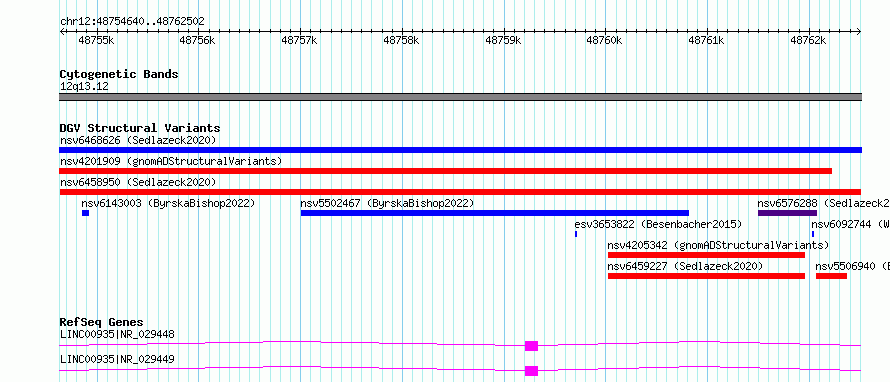
Task: Select the red nsv6458950 variant bar
Action: 460,192
